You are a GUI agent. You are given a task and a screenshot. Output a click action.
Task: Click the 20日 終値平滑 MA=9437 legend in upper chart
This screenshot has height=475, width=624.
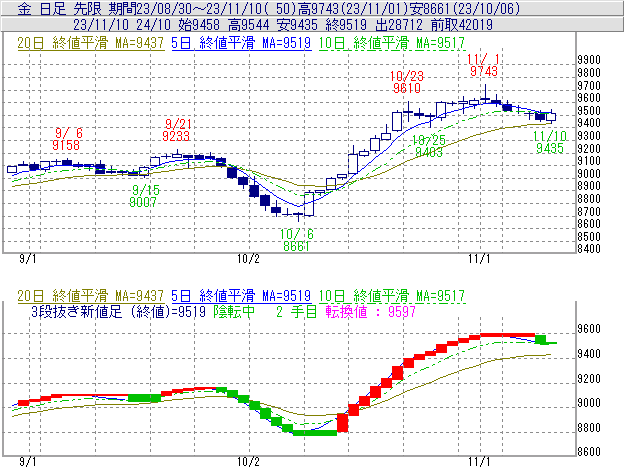[x=91, y=43]
